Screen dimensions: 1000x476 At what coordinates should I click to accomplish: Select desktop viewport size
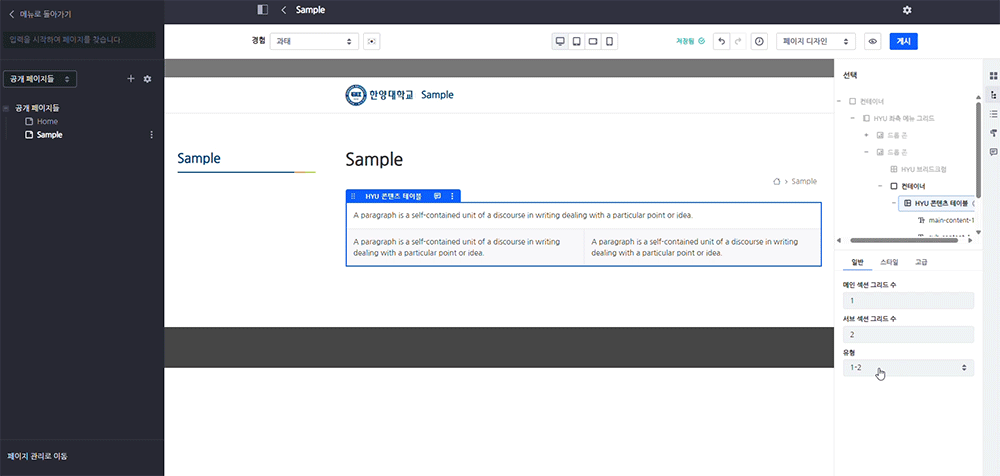[560, 42]
